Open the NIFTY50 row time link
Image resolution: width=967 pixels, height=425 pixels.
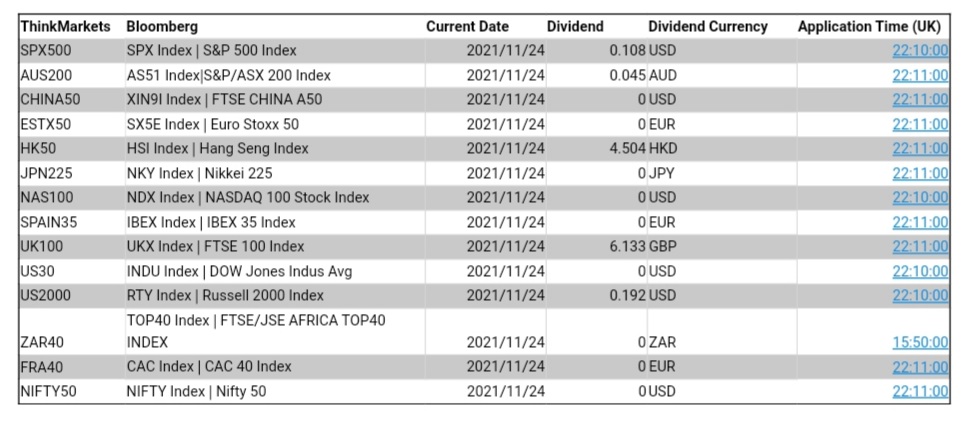pos(920,392)
